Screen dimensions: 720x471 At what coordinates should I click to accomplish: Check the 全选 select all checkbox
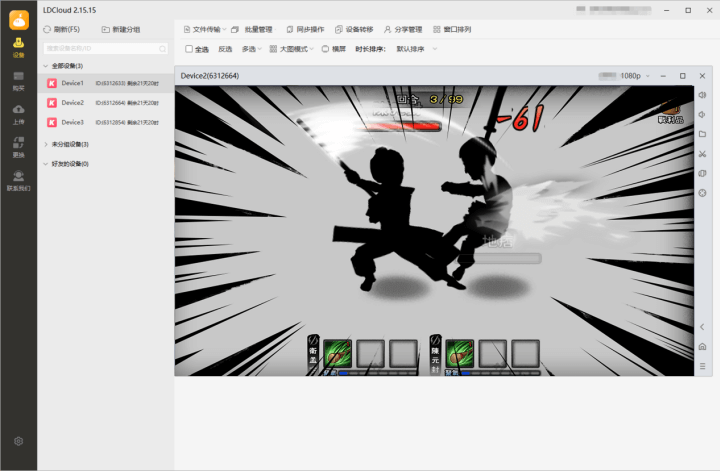click(x=189, y=49)
